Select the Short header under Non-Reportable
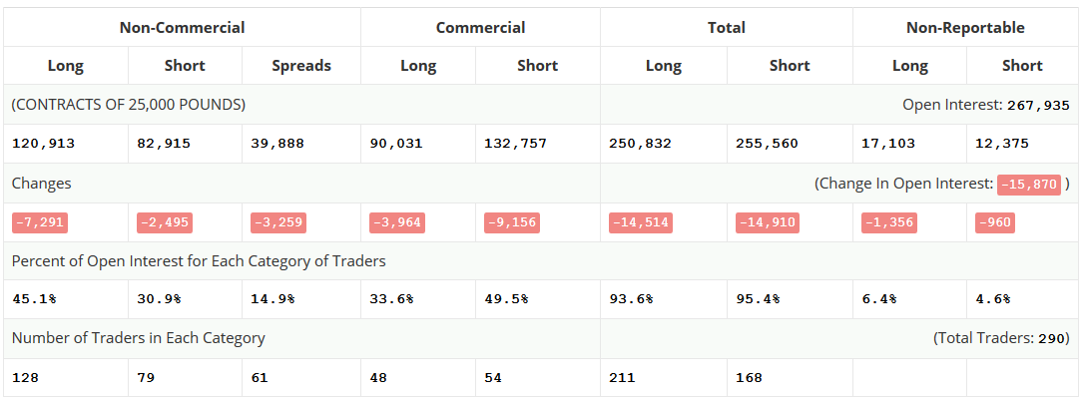This screenshot has width=1083, height=400. (1022, 66)
